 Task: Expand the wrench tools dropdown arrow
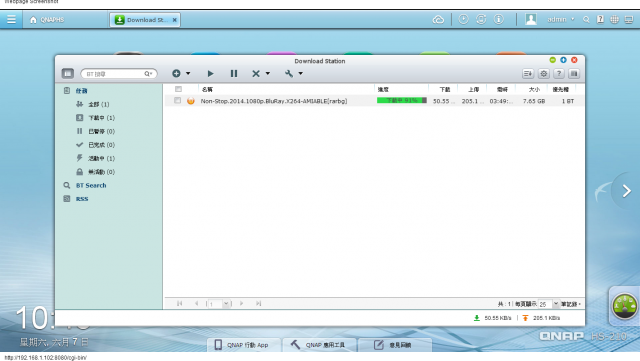[300, 74]
